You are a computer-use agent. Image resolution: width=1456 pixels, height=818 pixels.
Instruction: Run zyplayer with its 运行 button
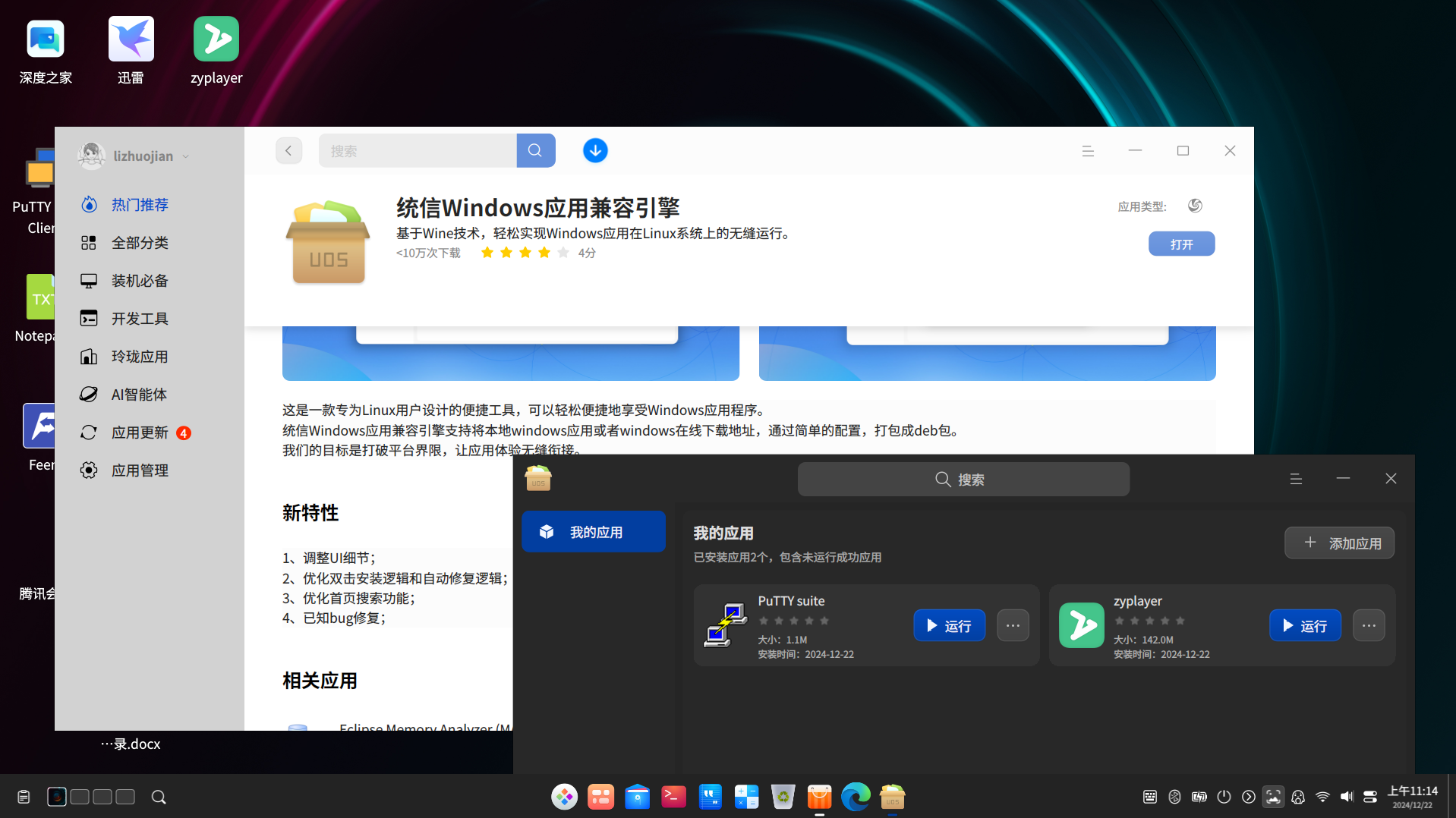[1305, 625]
